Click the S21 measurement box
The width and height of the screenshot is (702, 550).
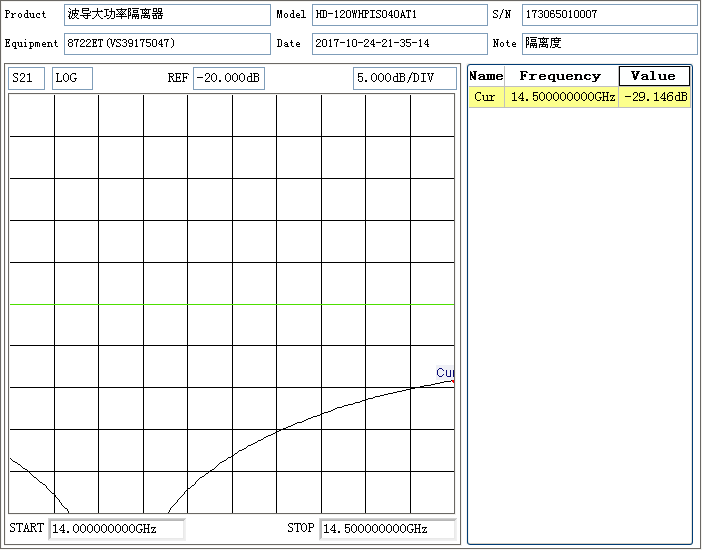click(x=26, y=78)
